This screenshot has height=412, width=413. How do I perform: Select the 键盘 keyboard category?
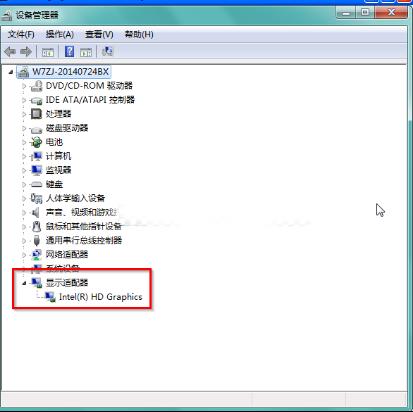pyautogui.click(x=54, y=184)
